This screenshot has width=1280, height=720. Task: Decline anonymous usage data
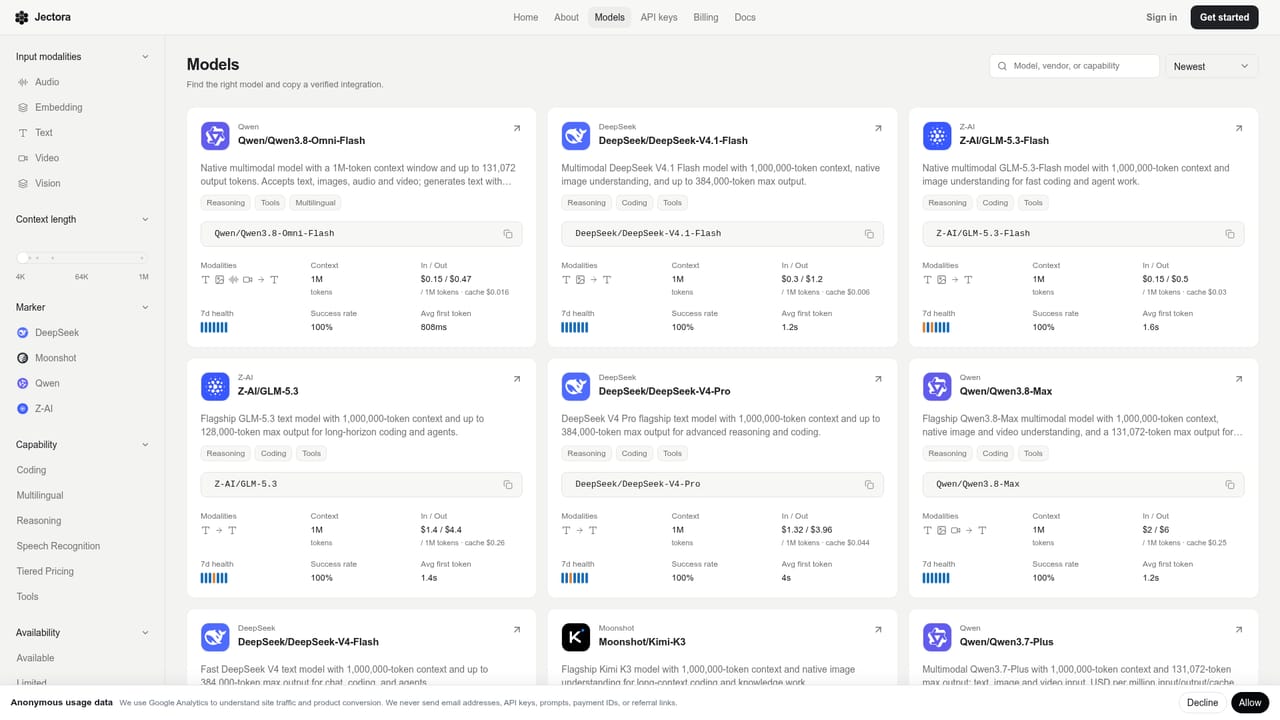coord(1202,703)
